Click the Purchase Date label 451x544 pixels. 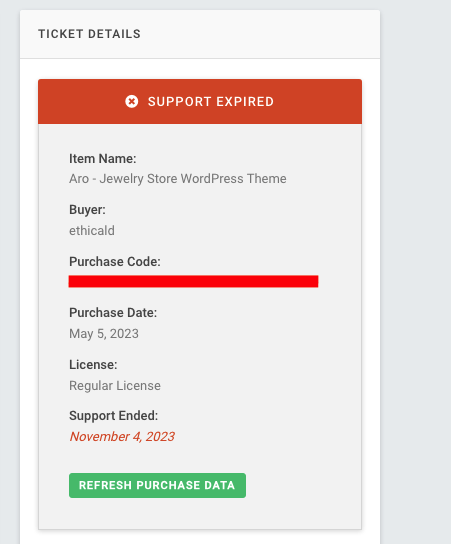(x=113, y=313)
